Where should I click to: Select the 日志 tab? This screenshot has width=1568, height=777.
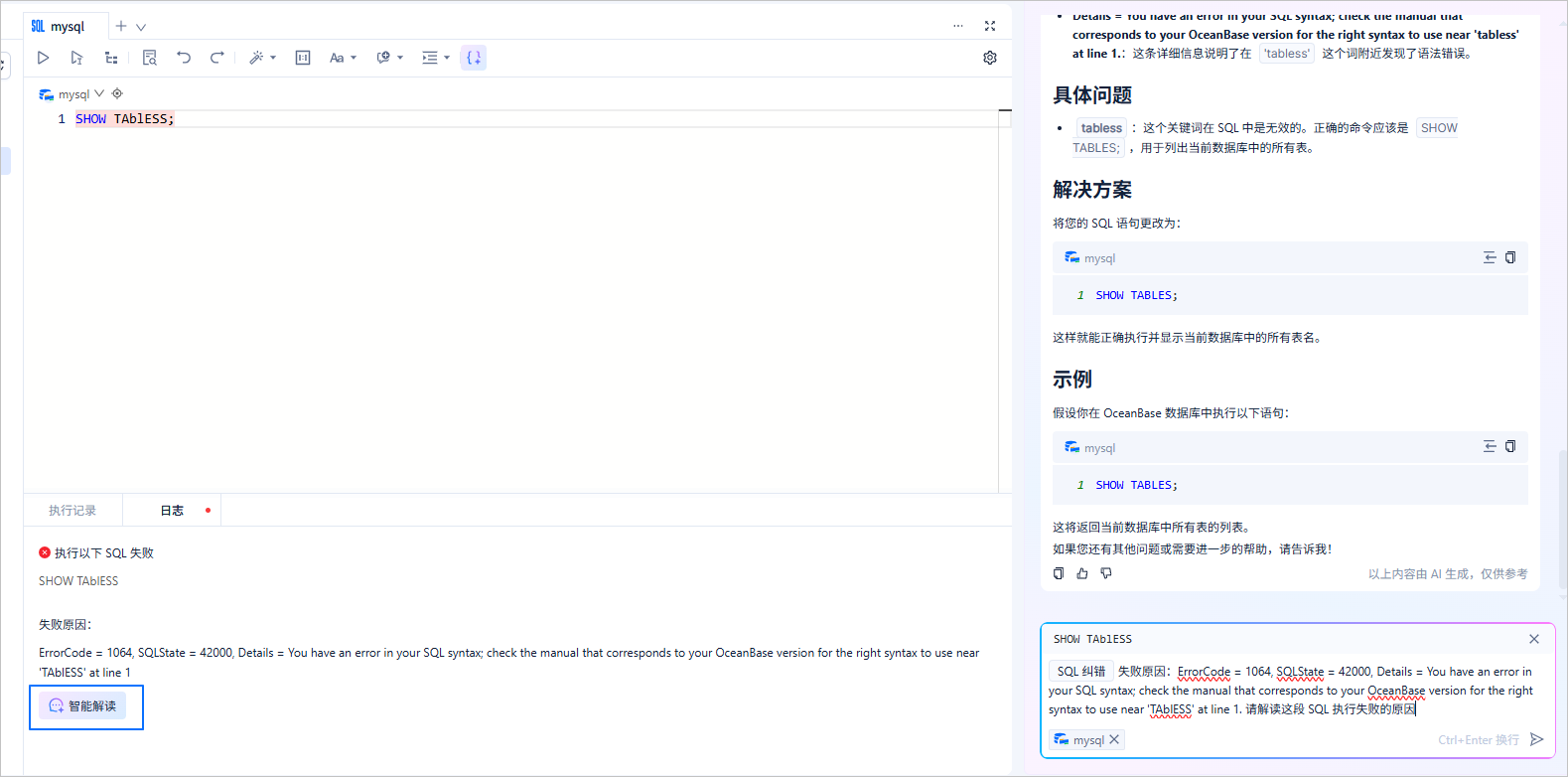click(x=172, y=511)
